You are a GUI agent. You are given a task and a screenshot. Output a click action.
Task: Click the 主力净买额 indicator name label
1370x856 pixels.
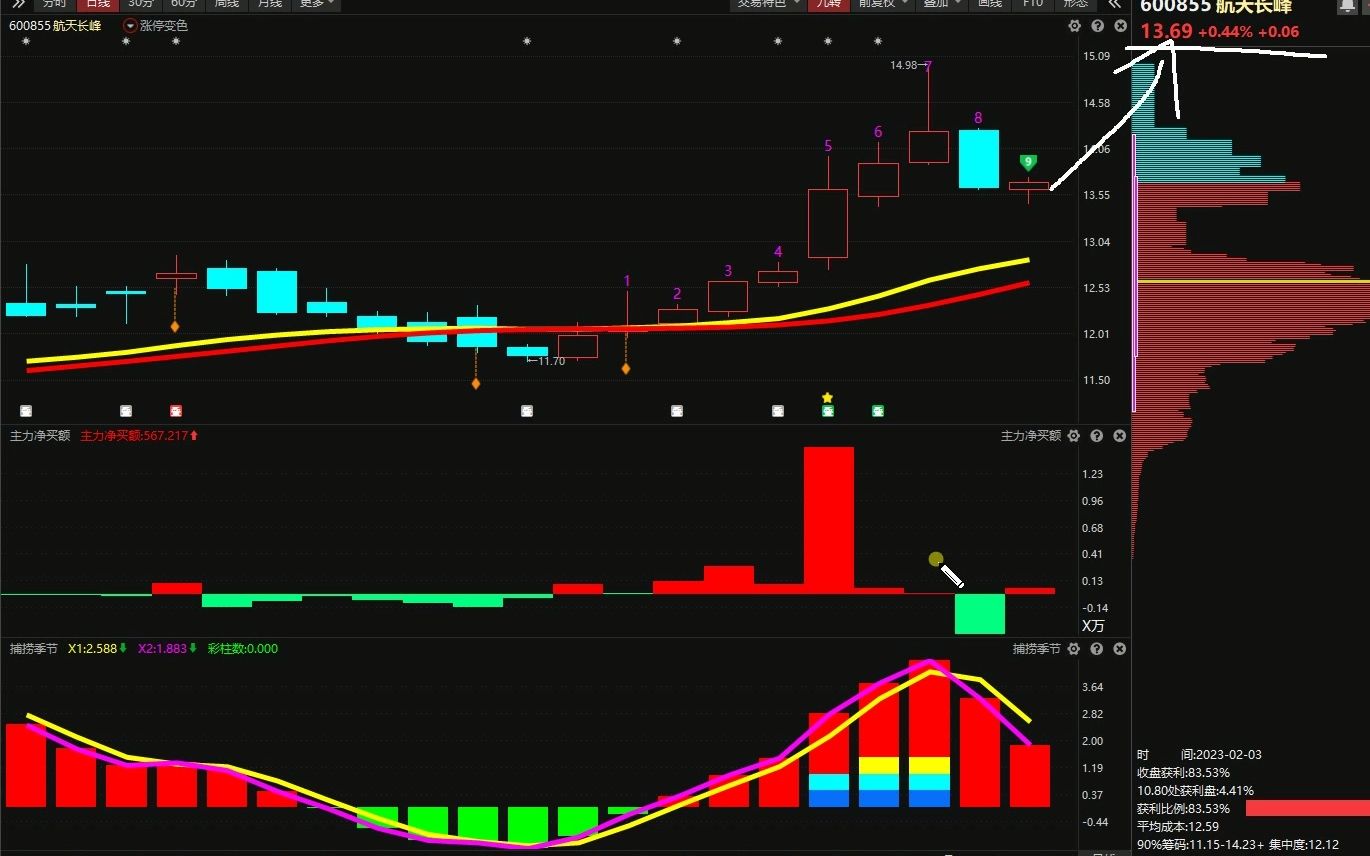point(40,436)
